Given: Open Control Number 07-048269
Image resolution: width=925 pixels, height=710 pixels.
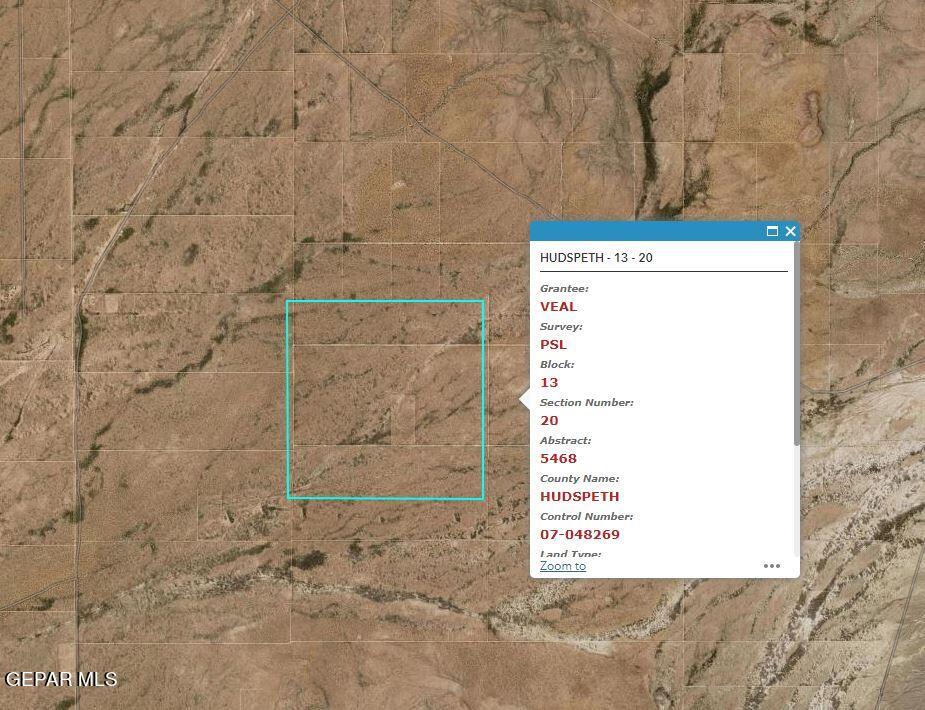Looking at the screenshot, I should click(x=578, y=534).
